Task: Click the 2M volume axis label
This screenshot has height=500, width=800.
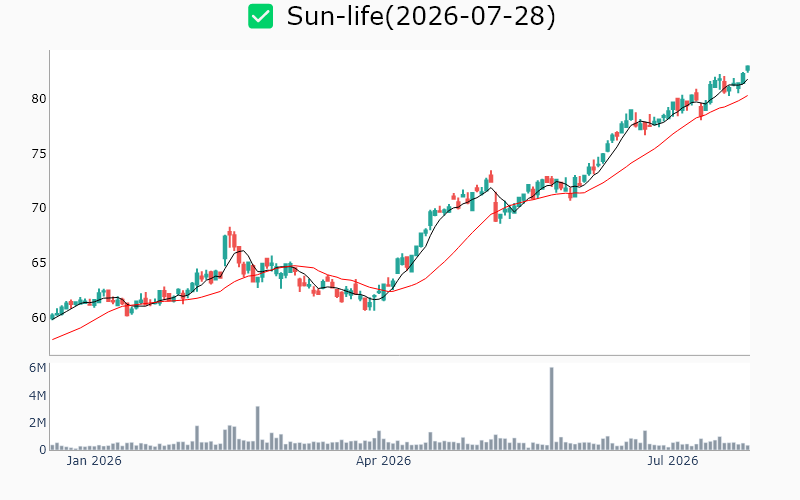Action: pos(37,422)
